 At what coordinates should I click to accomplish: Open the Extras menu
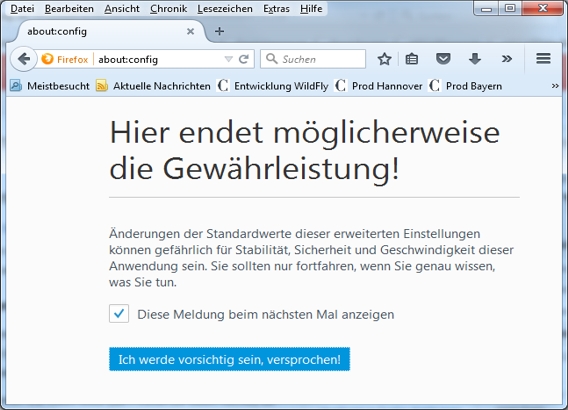(276, 9)
